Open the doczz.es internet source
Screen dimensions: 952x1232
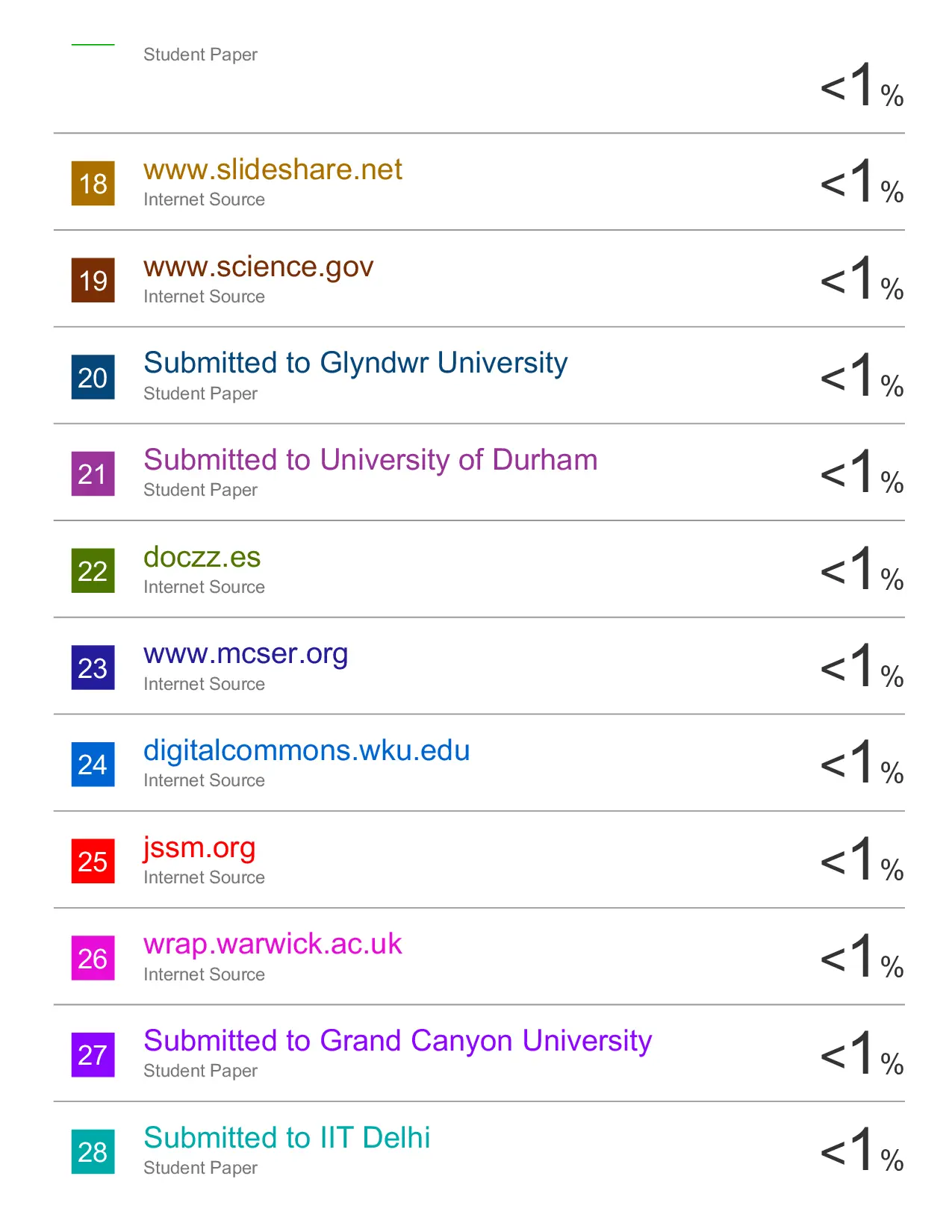click(202, 557)
